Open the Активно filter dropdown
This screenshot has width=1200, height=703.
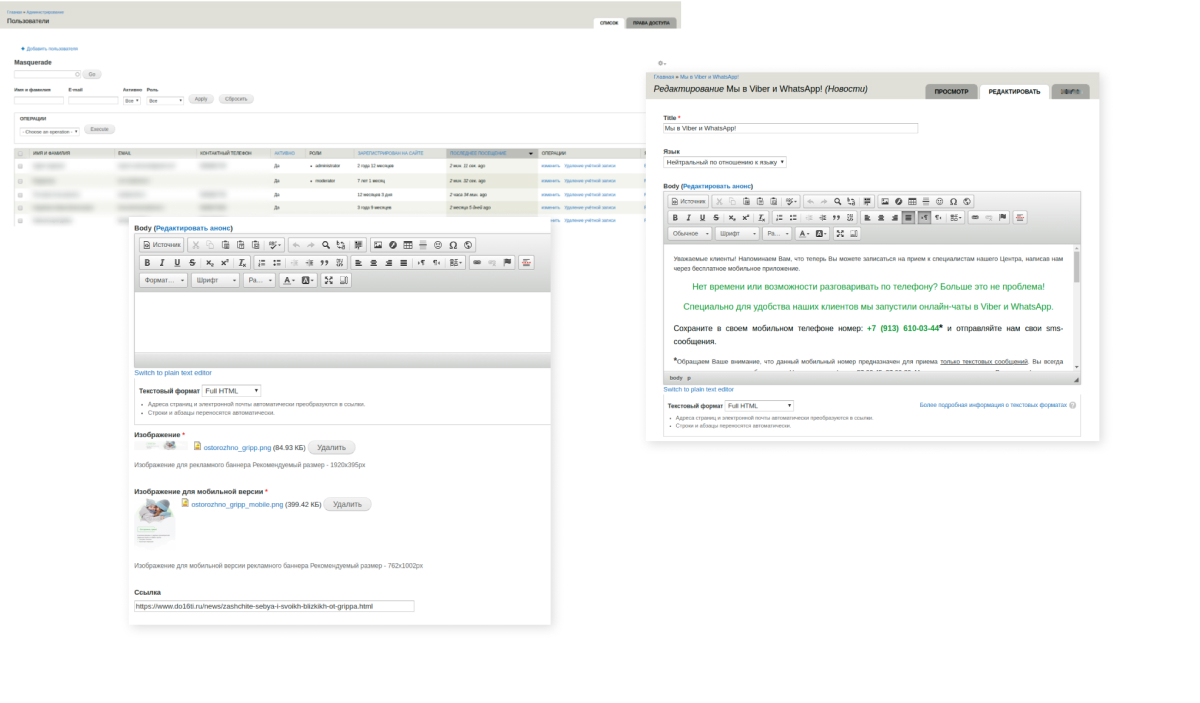(x=132, y=101)
